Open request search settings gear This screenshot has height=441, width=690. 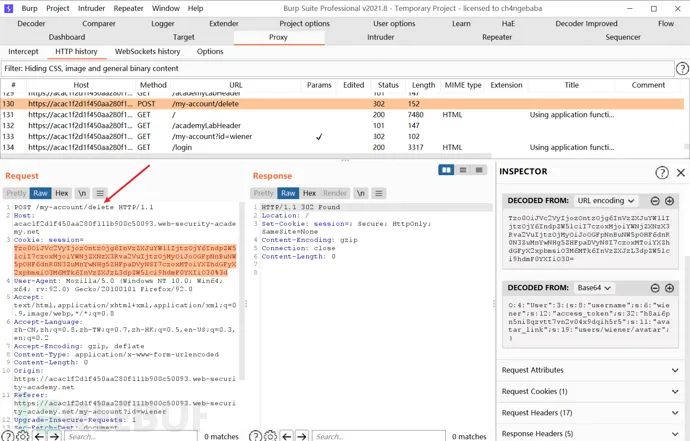coord(23,436)
